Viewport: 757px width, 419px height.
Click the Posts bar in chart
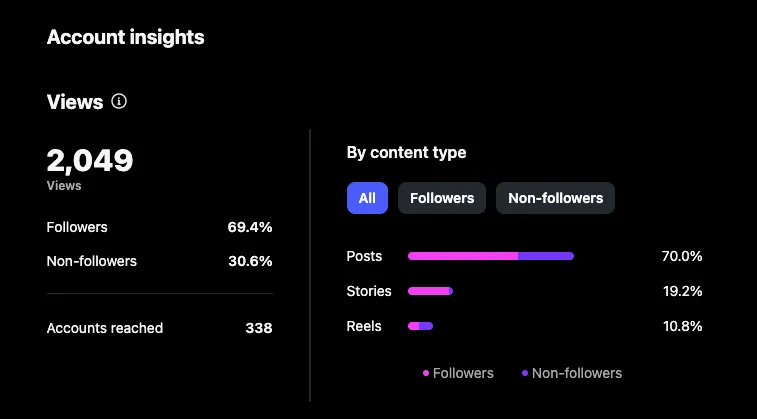pos(490,256)
